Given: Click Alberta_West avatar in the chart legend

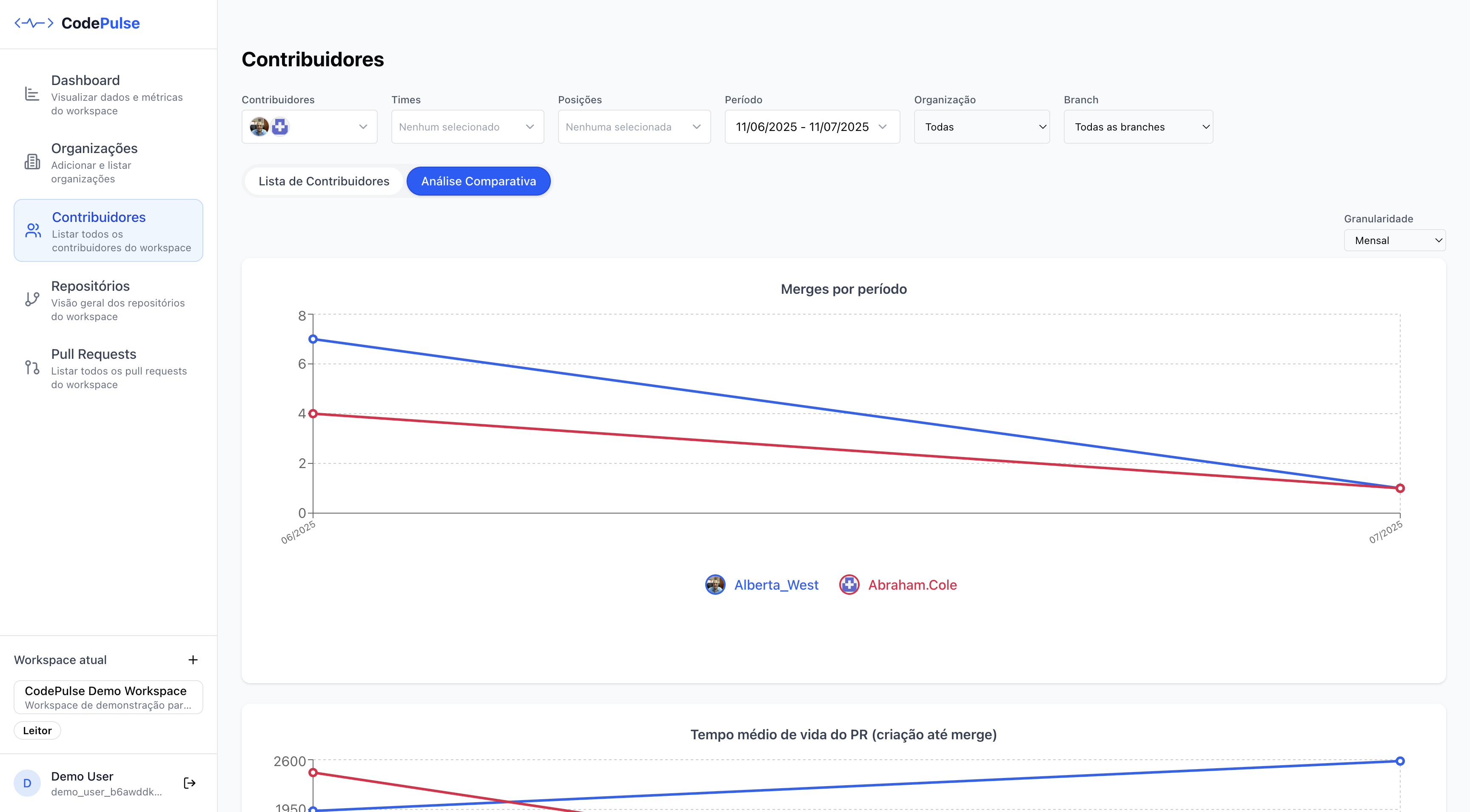Looking at the screenshot, I should pos(715,585).
